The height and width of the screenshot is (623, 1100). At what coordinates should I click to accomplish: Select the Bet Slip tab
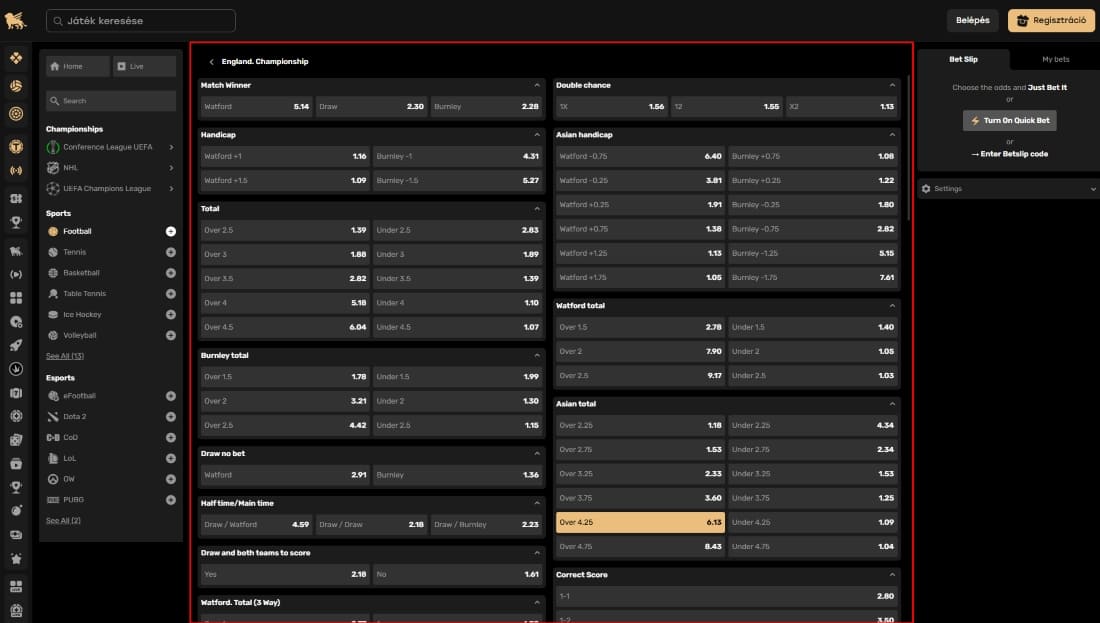pos(963,60)
